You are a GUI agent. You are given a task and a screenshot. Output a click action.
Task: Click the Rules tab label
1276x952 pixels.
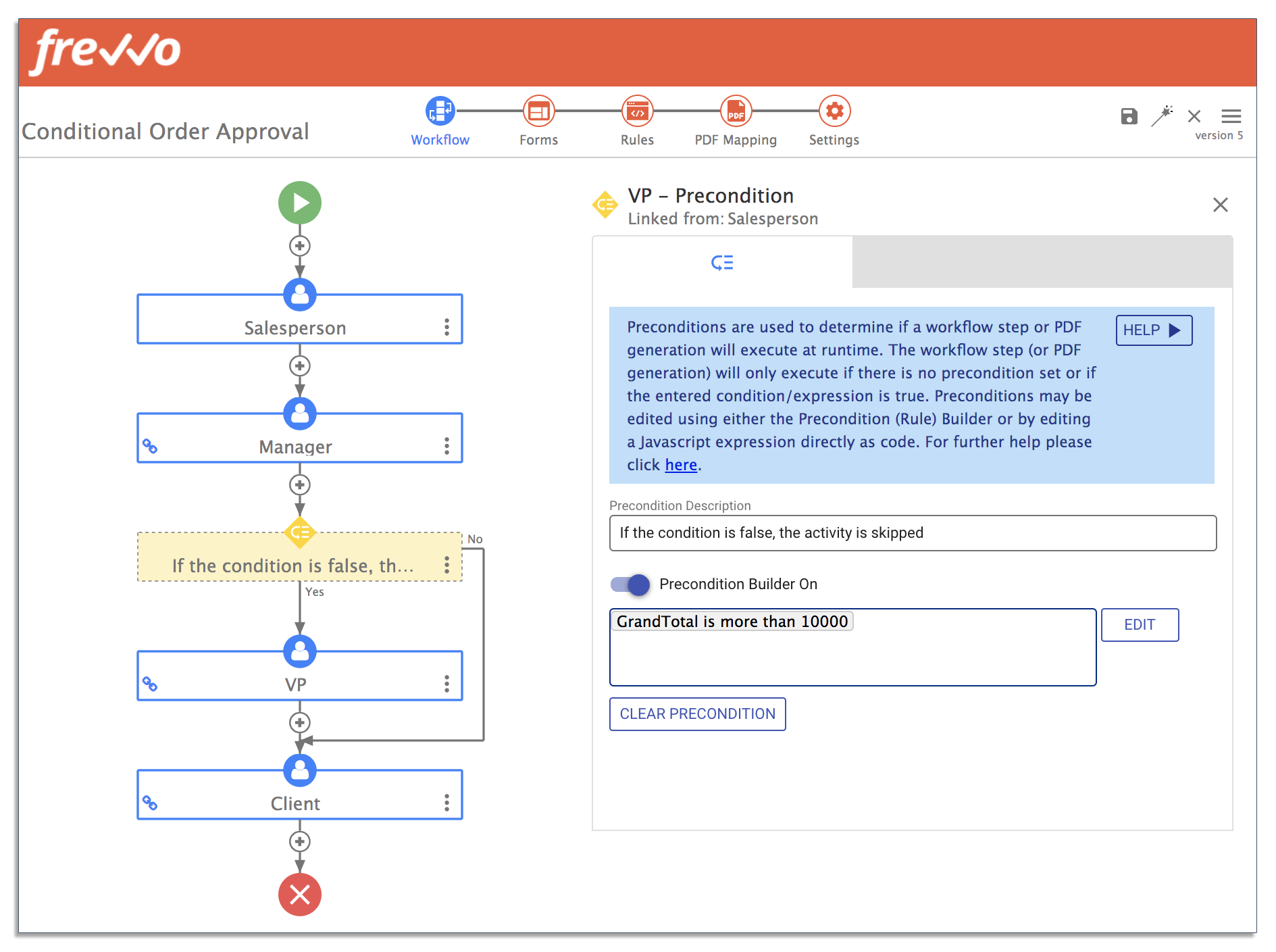pos(637,140)
